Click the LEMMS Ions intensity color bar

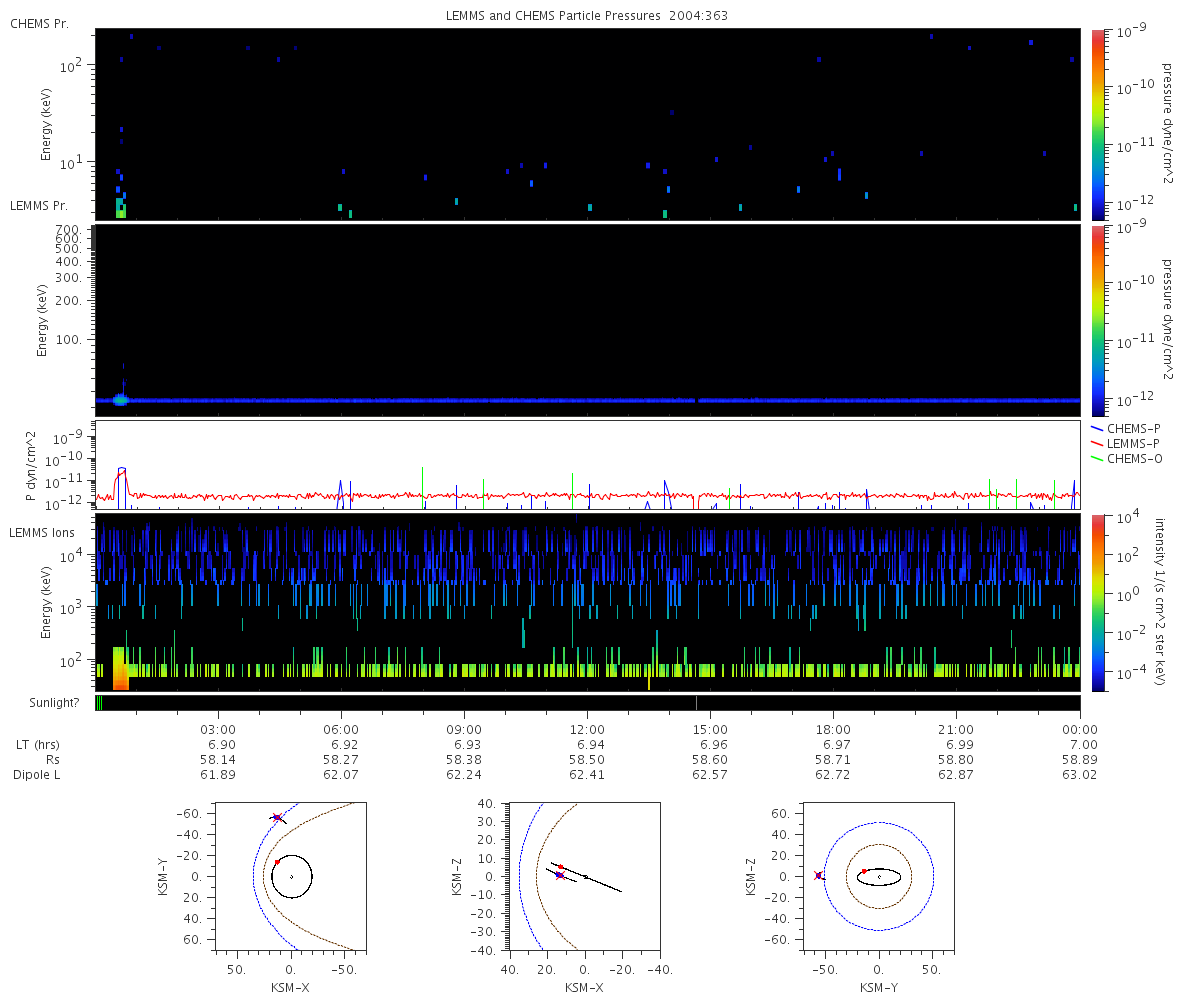[1098, 602]
